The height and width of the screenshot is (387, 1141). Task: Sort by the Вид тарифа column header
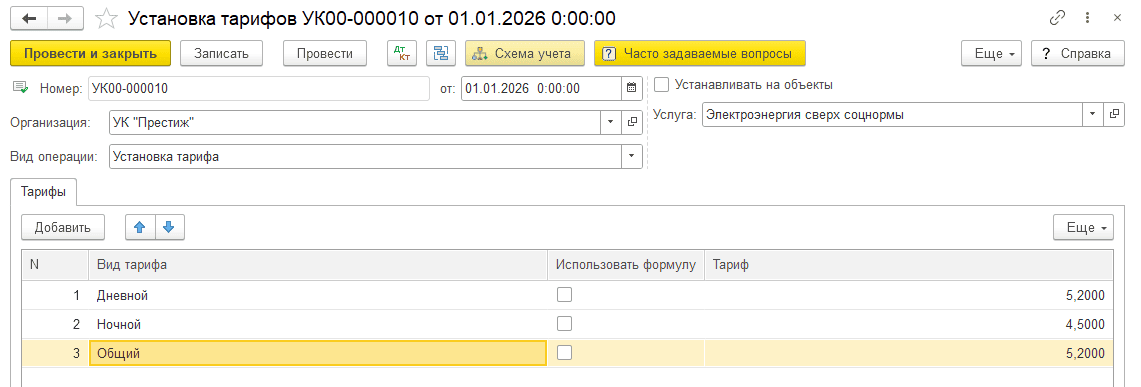coord(318,266)
